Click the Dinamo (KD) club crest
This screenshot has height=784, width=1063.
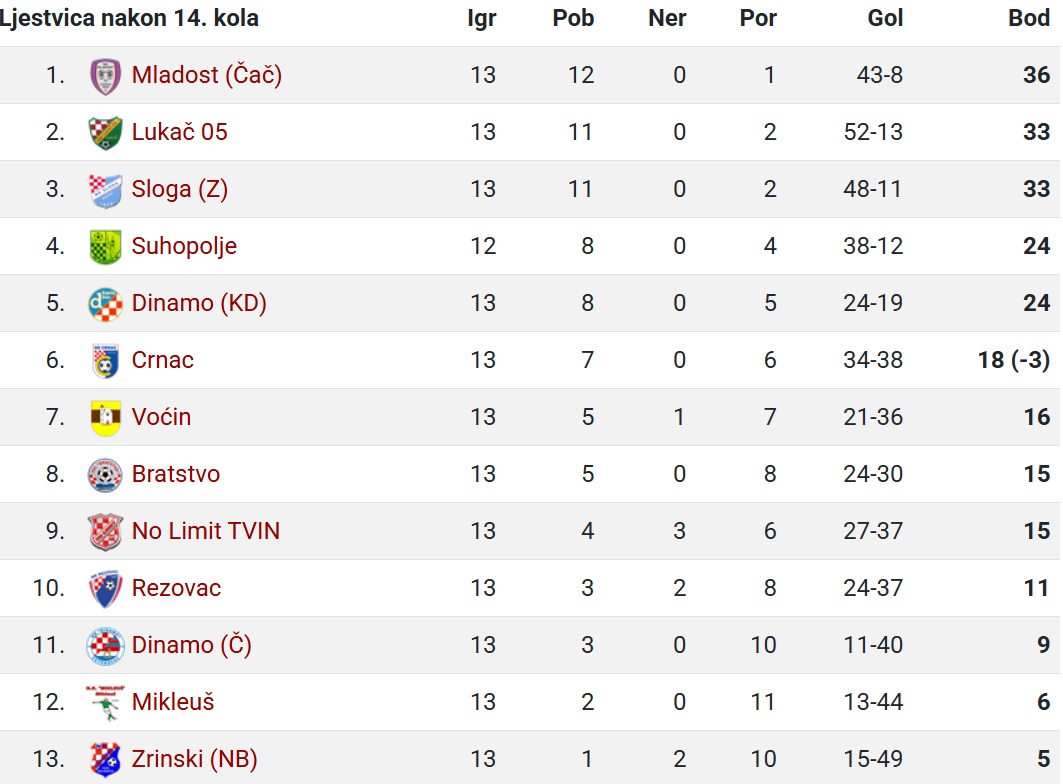click(105, 303)
